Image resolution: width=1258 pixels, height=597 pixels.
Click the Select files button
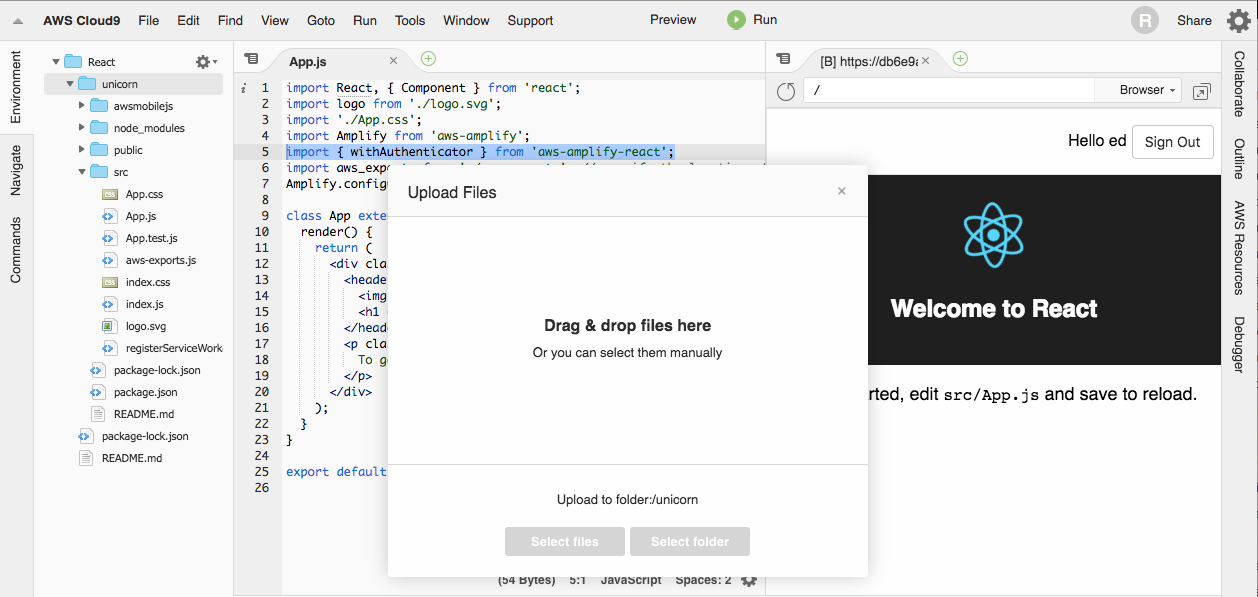point(565,541)
